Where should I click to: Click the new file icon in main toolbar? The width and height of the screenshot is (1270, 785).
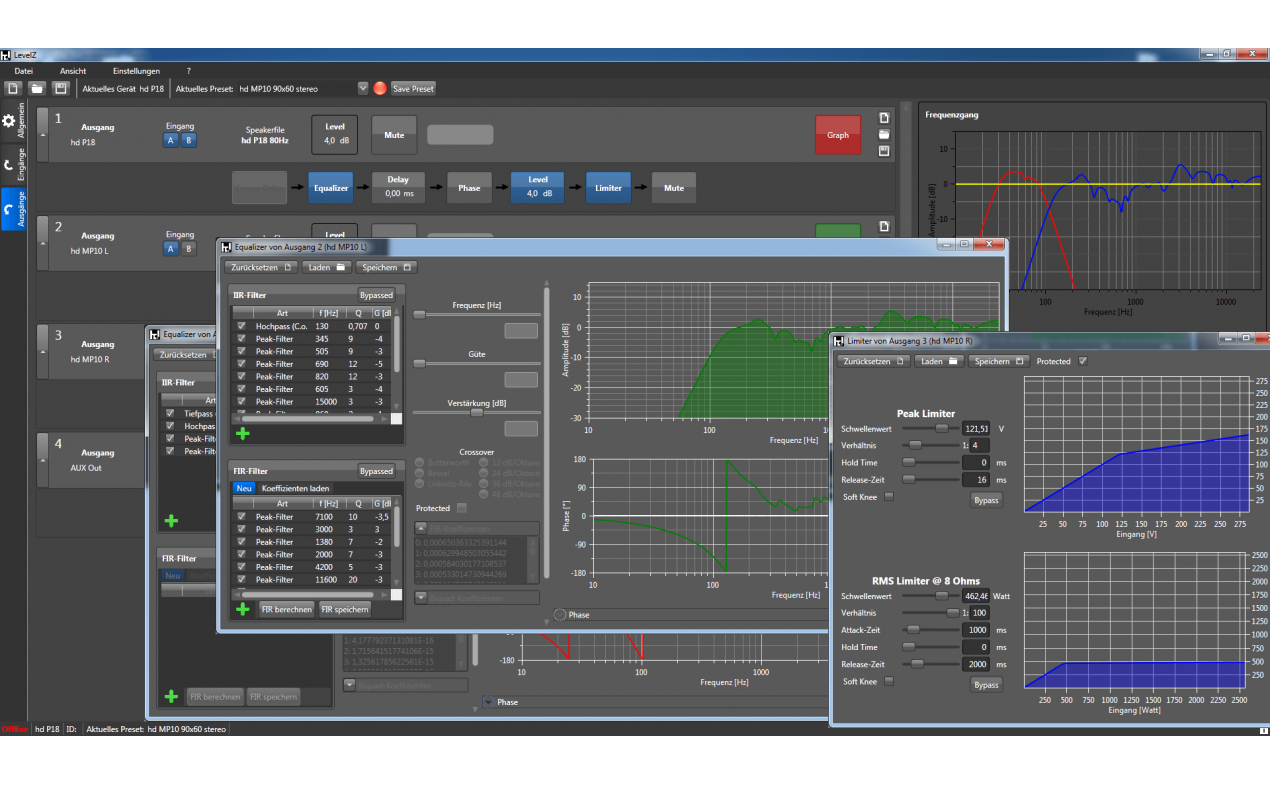pyautogui.click(x=14, y=89)
